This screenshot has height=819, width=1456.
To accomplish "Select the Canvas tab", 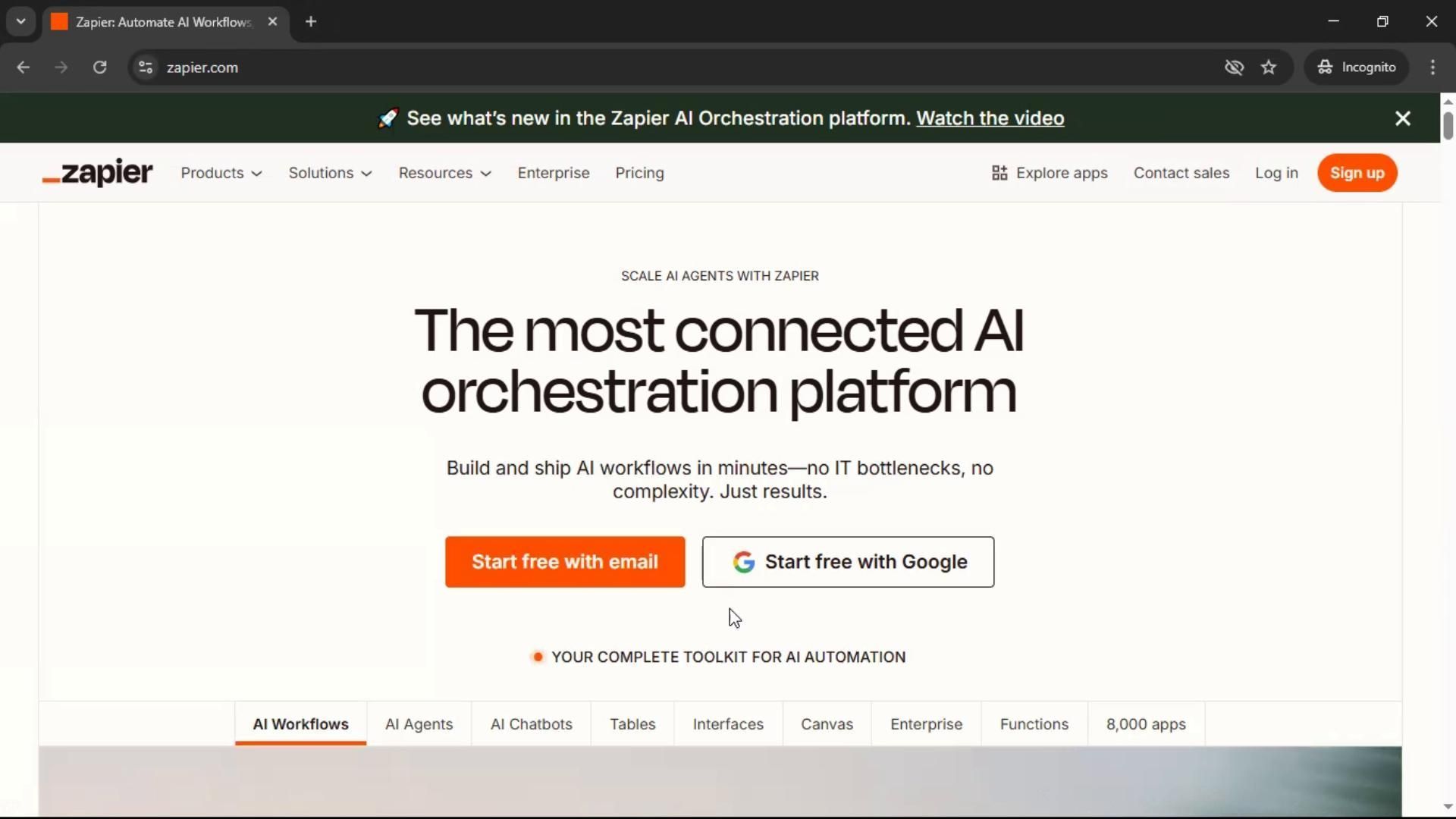I will pyautogui.click(x=827, y=724).
